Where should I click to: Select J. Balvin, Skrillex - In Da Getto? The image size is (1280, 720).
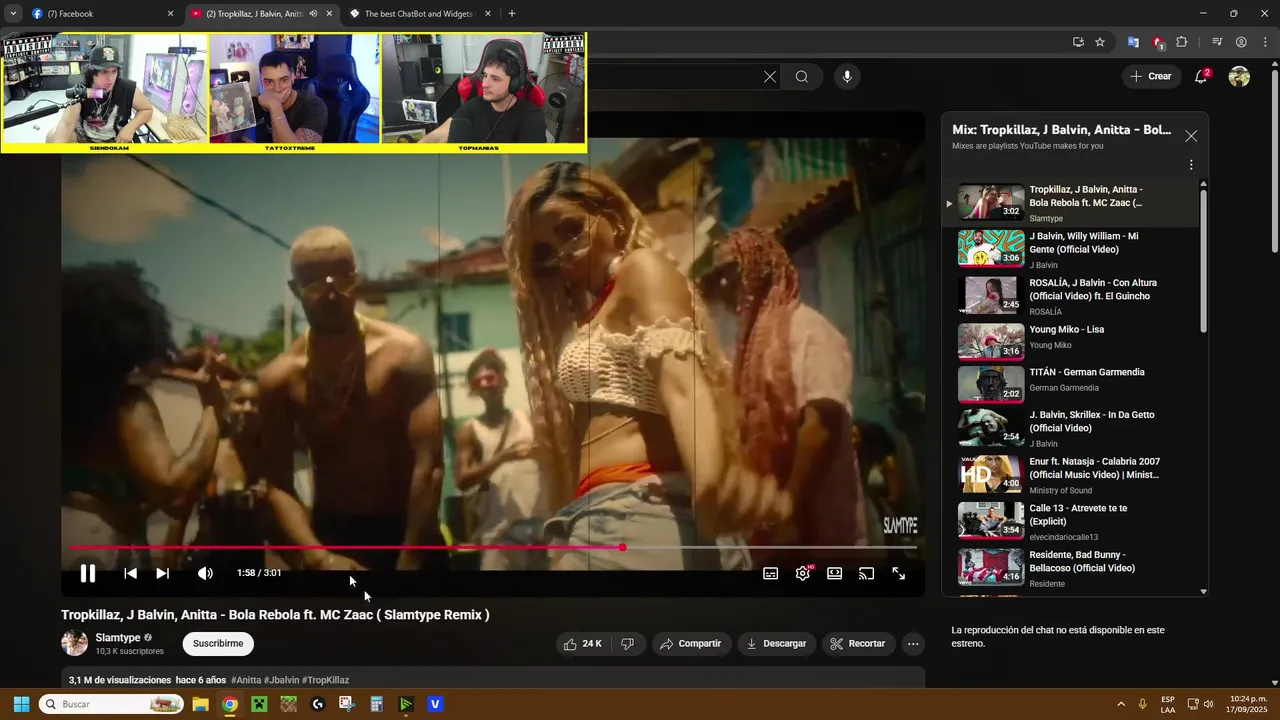(x=1069, y=428)
